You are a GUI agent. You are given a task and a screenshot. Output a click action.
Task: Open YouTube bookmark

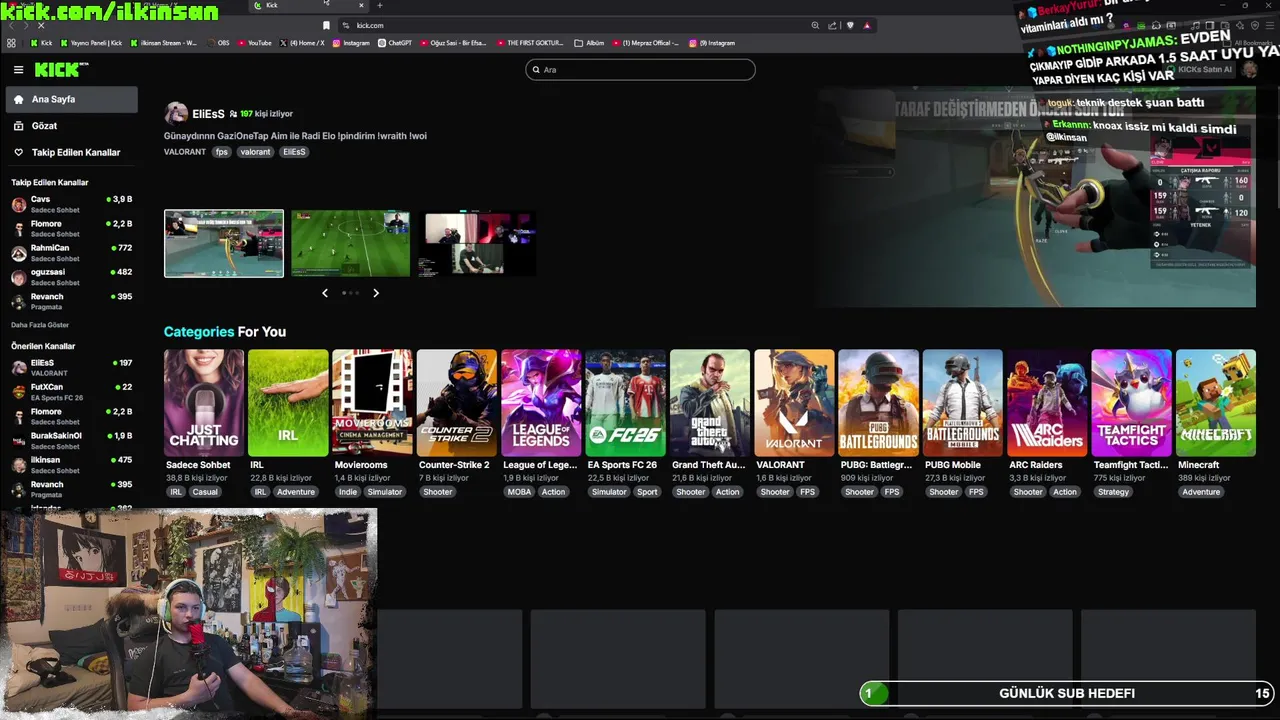pyautogui.click(x=254, y=43)
